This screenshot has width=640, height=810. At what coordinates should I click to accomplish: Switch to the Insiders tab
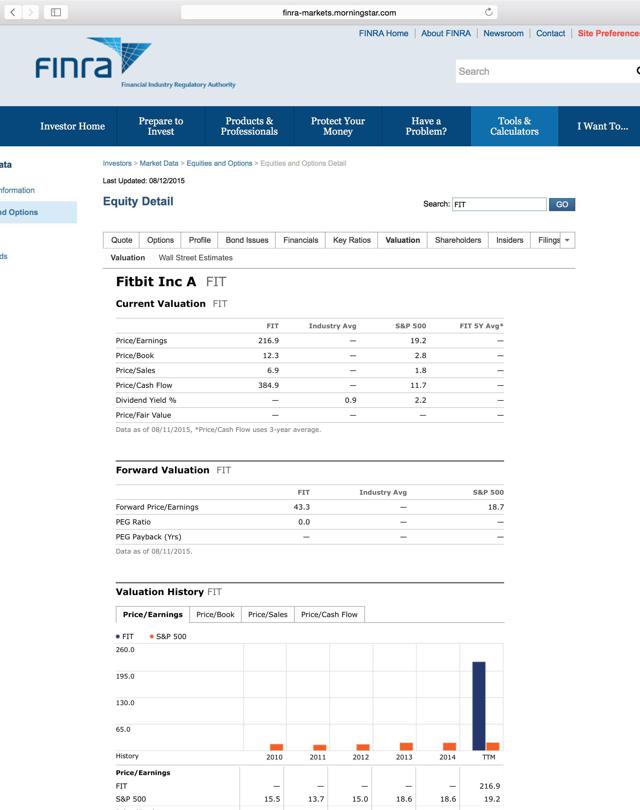[509, 240]
